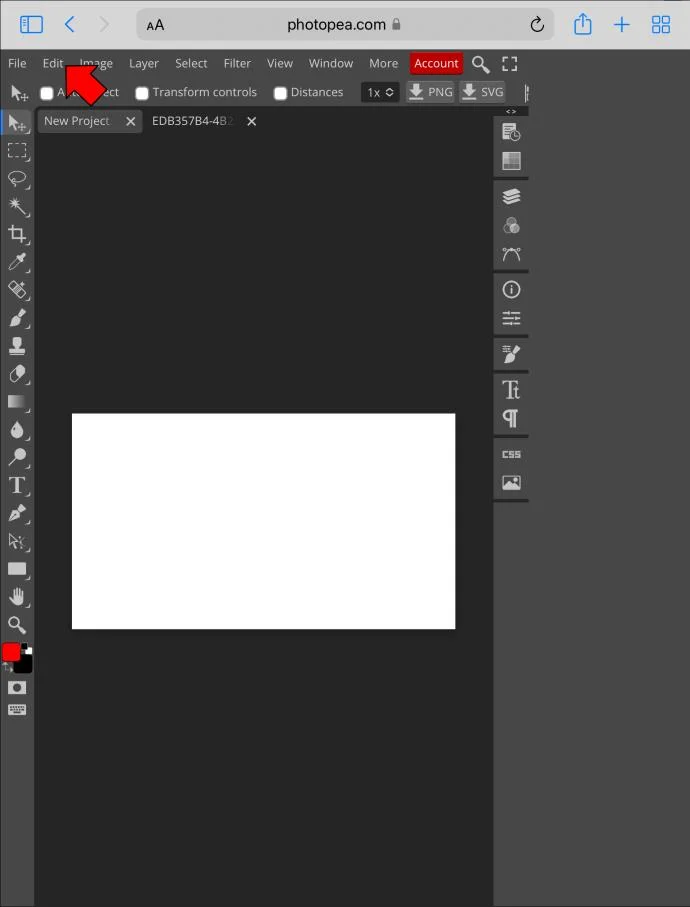Select the Magic Wand tool
This screenshot has height=907, width=690.
click(x=17, y=207)
